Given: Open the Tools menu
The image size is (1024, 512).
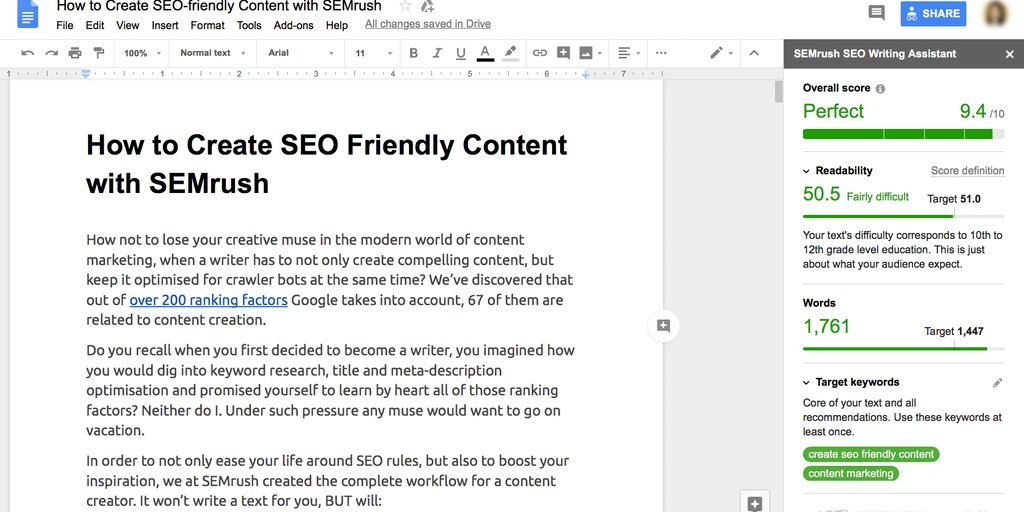Looking at the screenshot, I should 249,25.
